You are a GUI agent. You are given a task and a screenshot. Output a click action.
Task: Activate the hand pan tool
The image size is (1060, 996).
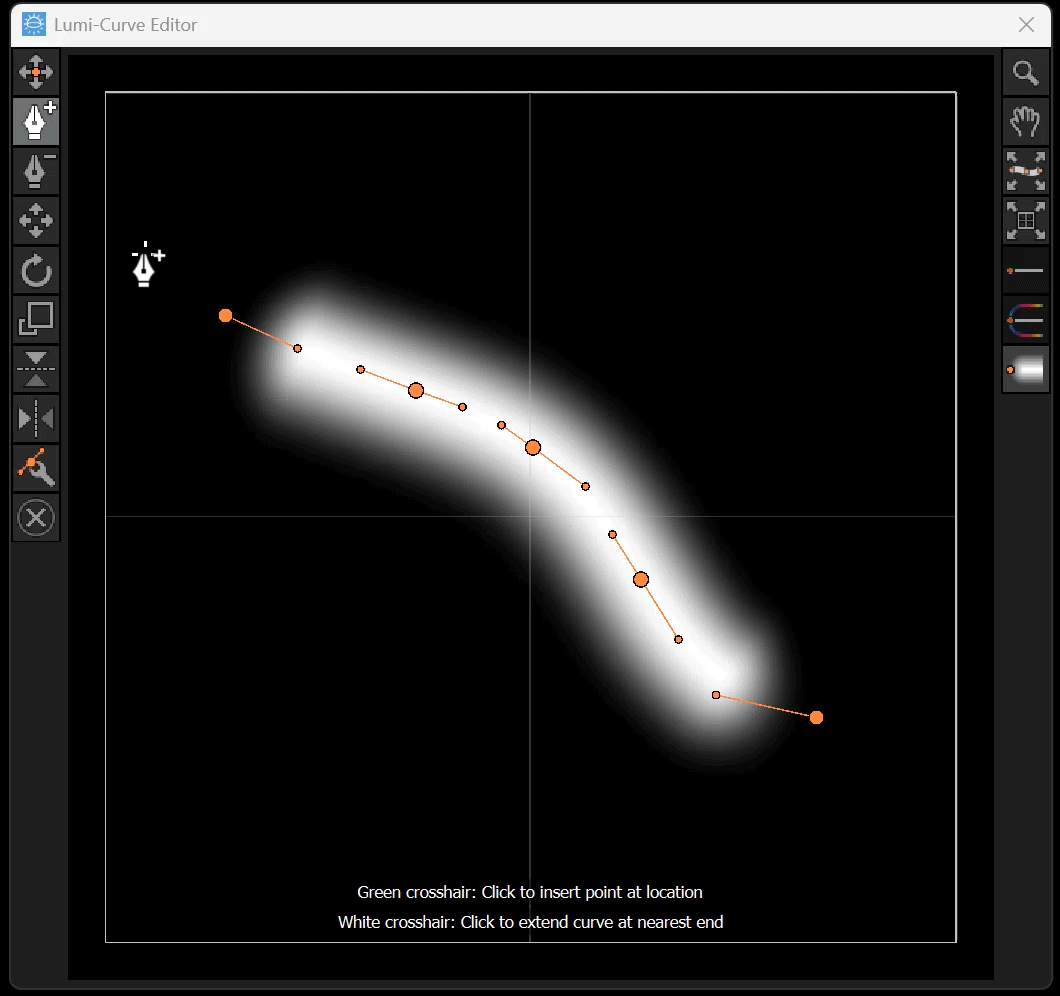1025,122
